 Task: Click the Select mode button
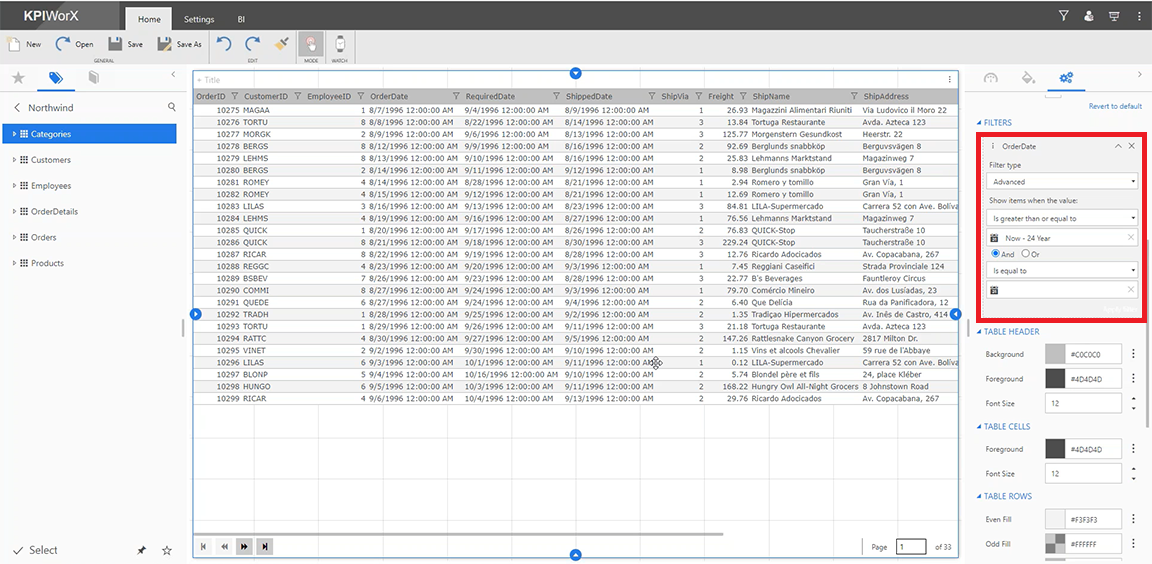click(x=35, y=550)
